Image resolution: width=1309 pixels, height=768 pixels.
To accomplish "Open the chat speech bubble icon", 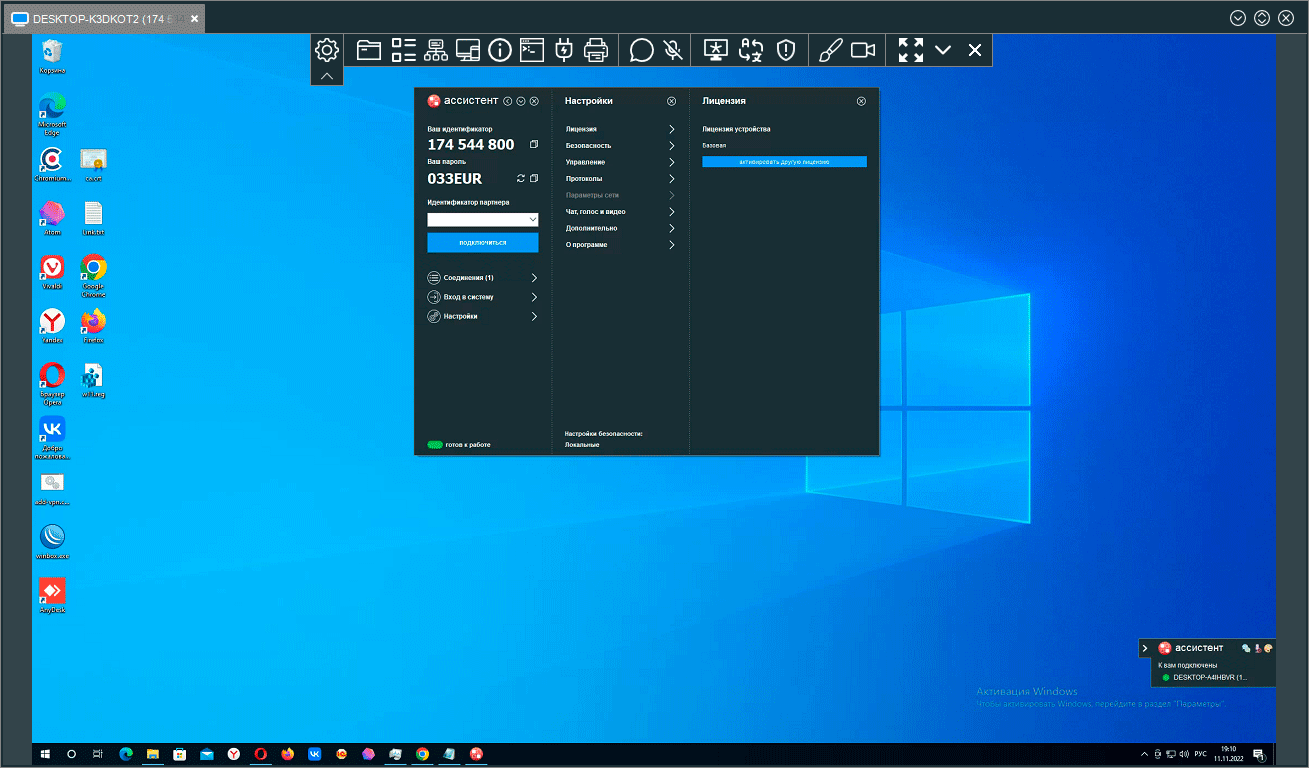I will [642, 50].
